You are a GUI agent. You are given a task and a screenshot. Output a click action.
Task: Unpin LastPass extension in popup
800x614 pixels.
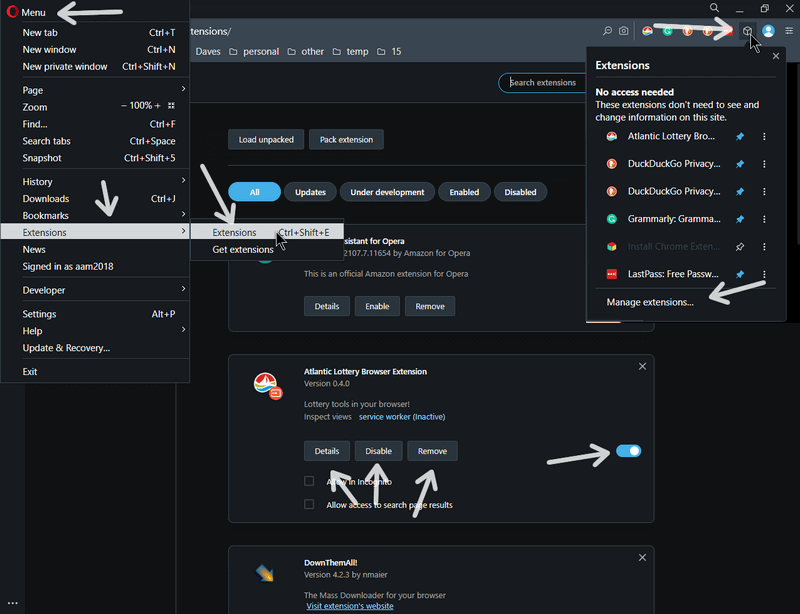click(740, 274)
